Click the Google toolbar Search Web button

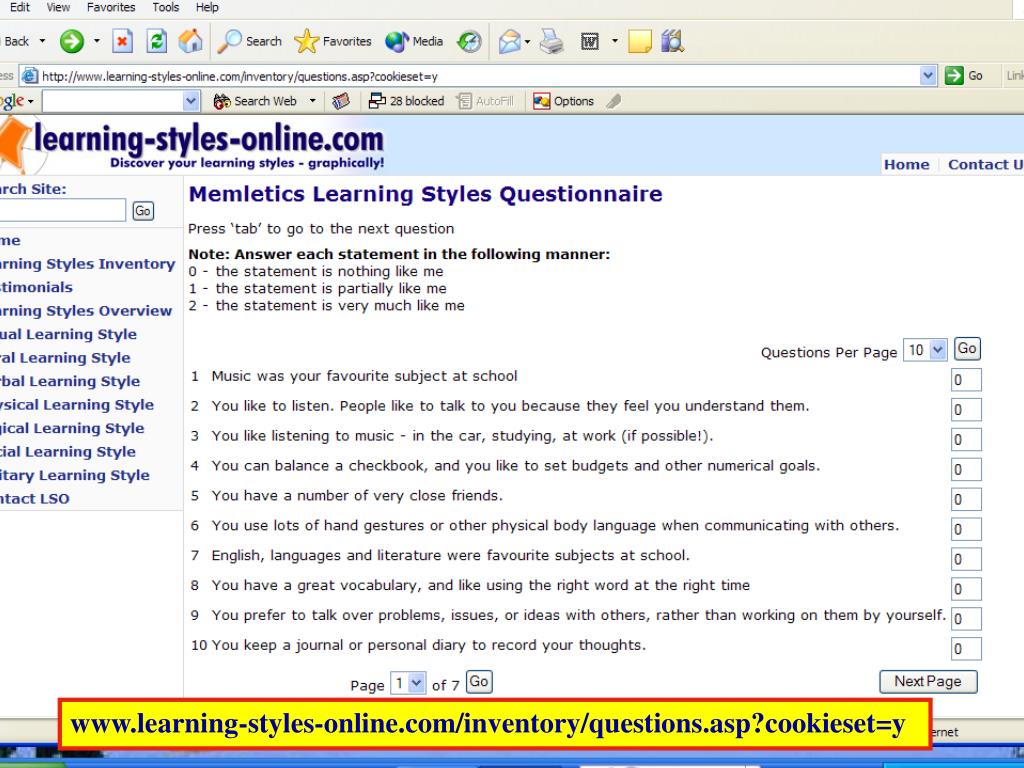255,101
